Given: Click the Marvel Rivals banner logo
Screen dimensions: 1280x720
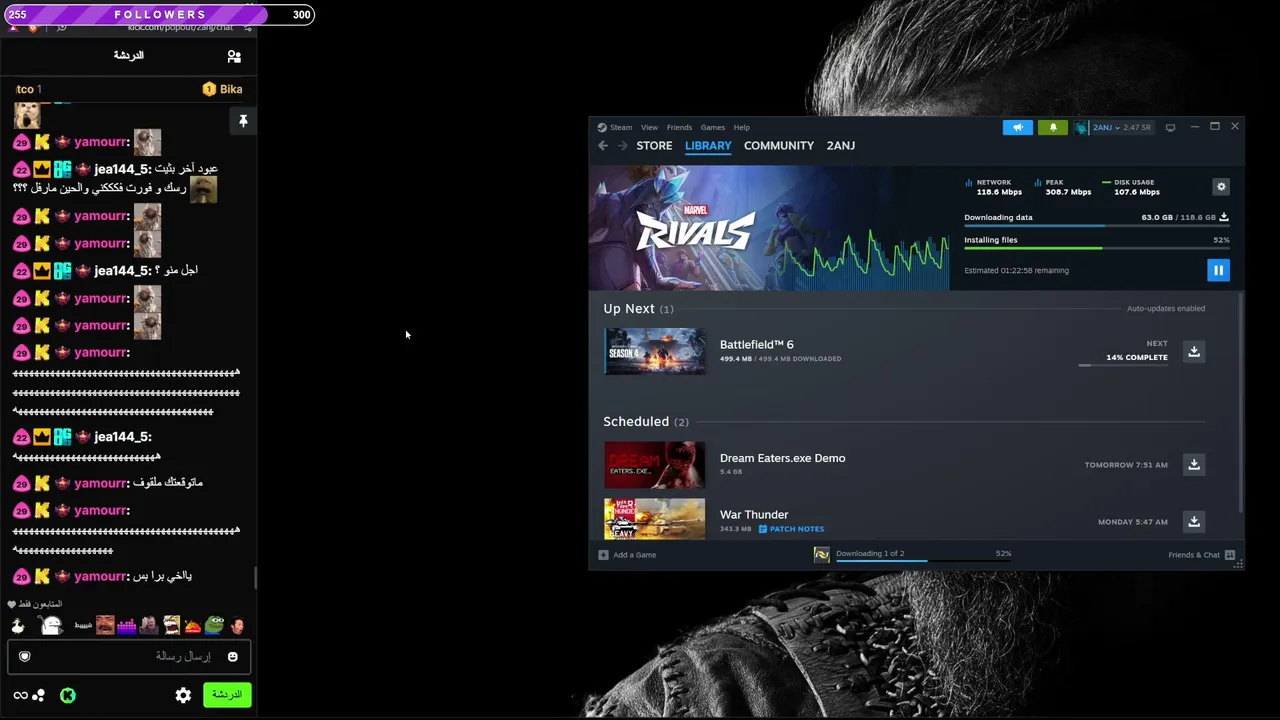Looking at the screenshot, I should pyautogui.click(x=695, y=229).
